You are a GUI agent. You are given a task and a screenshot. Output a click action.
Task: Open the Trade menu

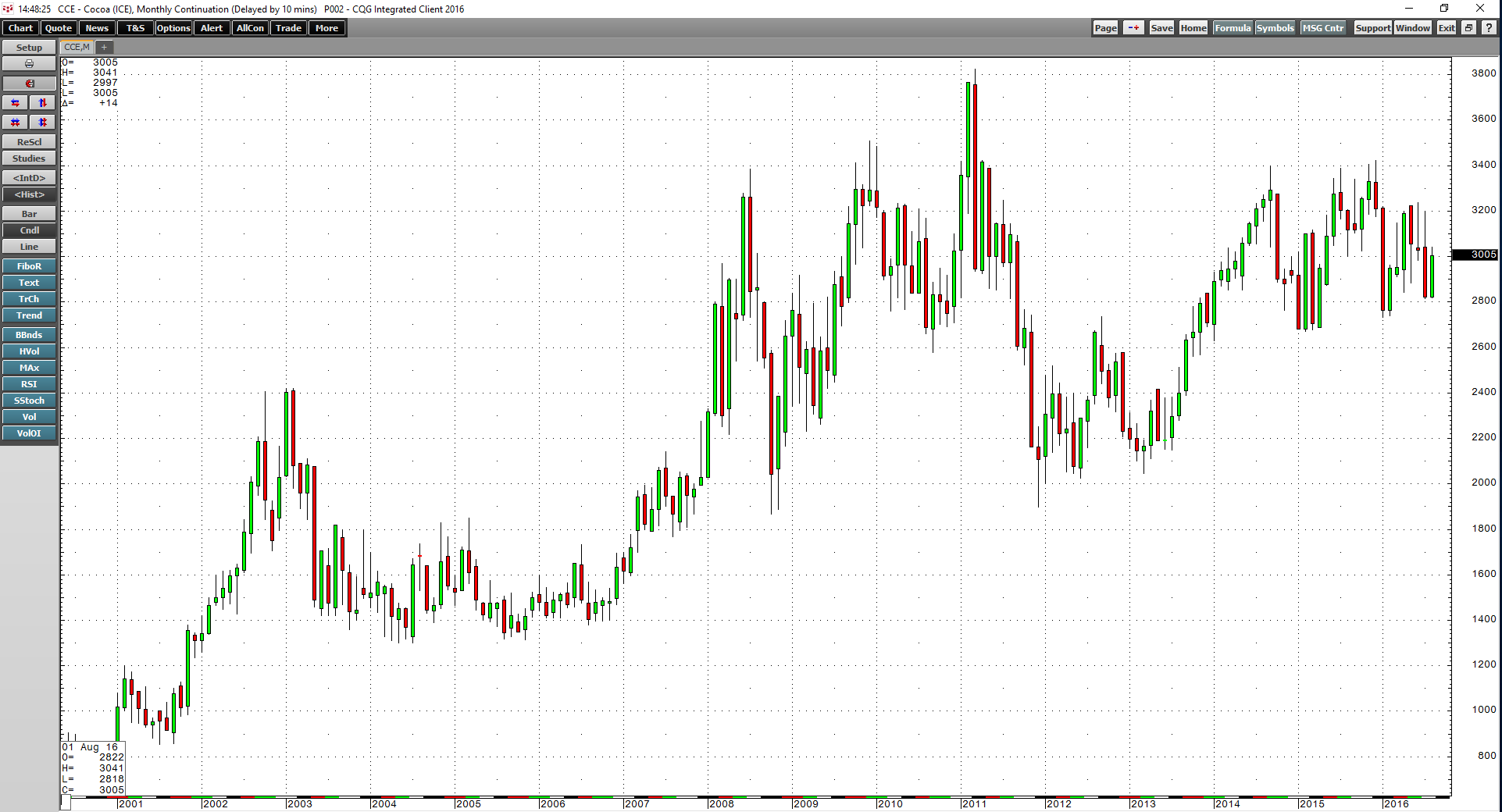(x=288, y=28)
